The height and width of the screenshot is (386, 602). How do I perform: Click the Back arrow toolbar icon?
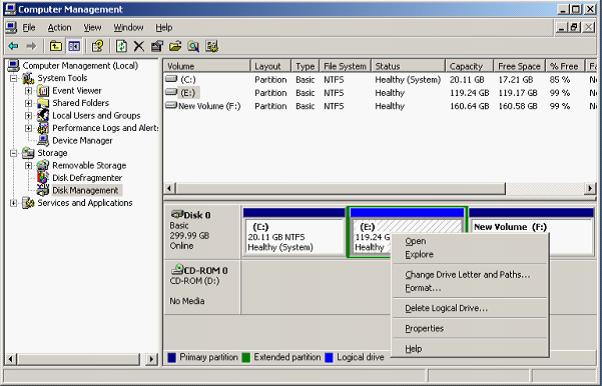point(13,46)
